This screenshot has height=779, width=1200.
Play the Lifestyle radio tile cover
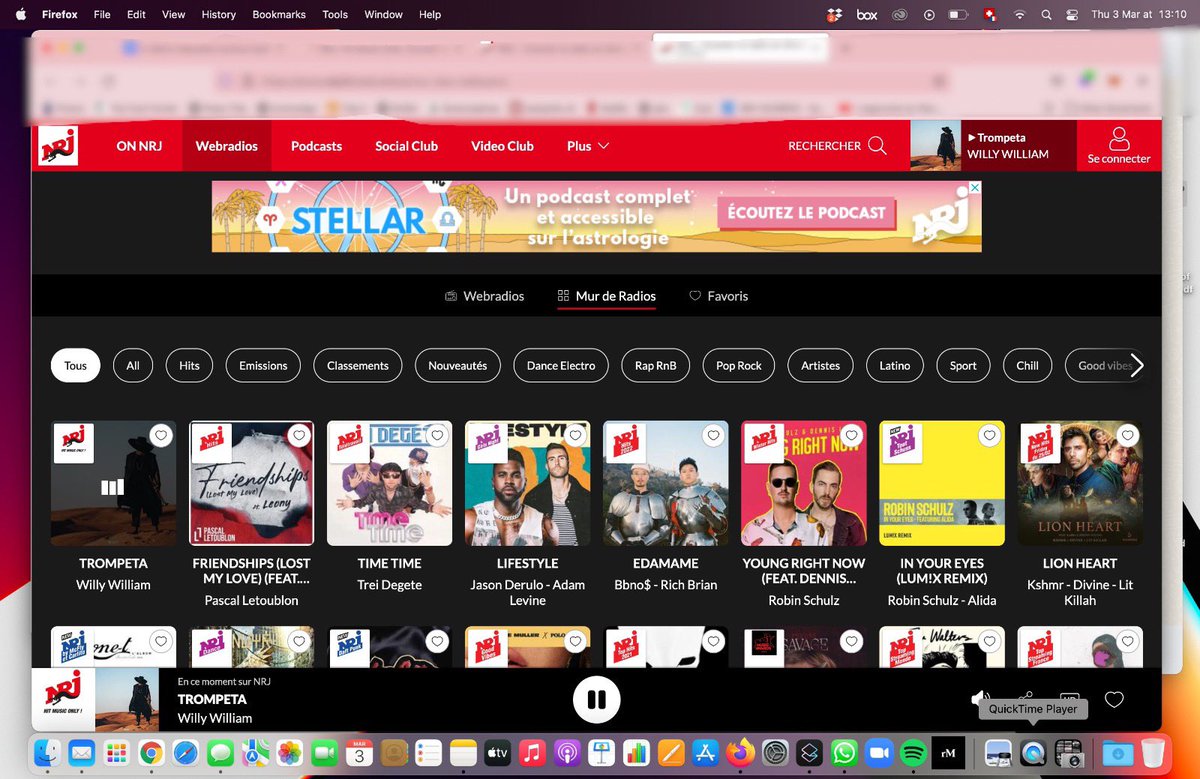coord(527,483)
